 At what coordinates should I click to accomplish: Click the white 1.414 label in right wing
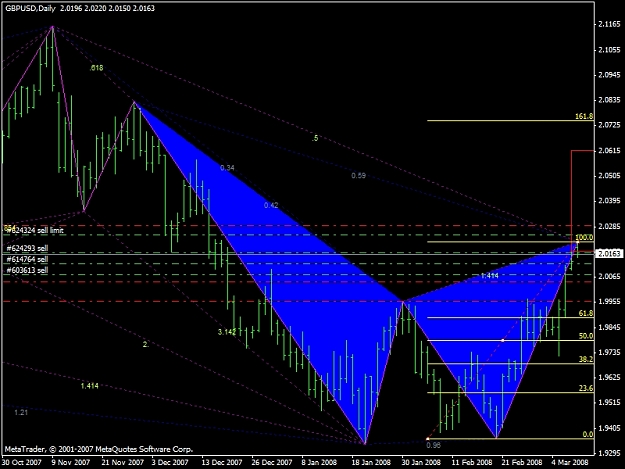coord(489,276)
